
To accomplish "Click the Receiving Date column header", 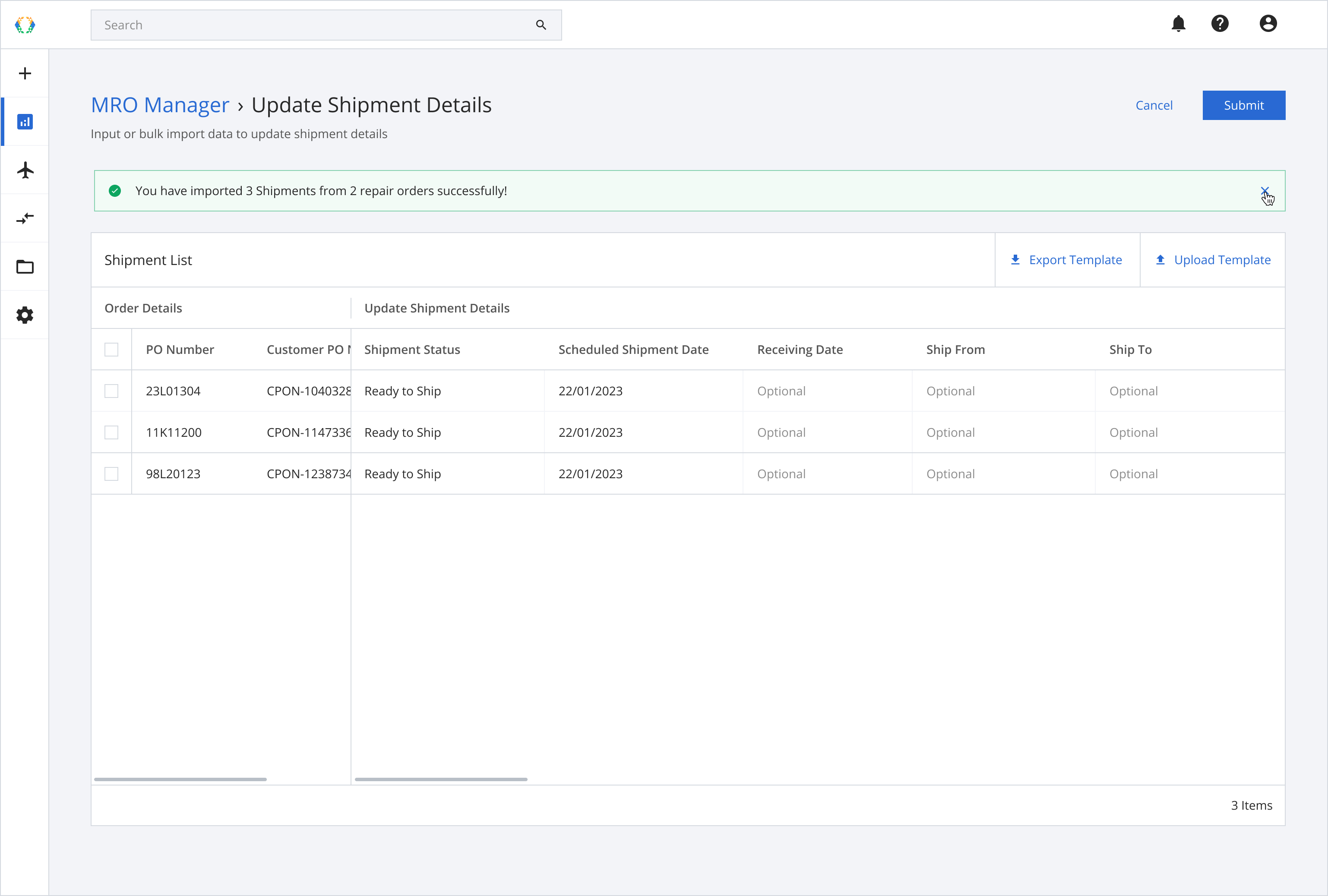I will point(800,349).
